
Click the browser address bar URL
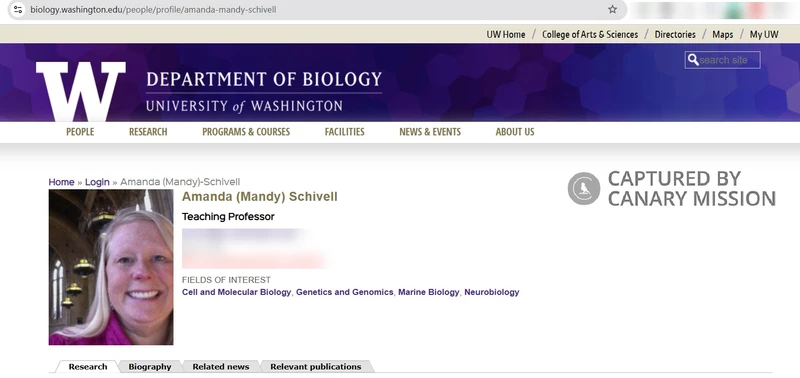pos(153,10)
